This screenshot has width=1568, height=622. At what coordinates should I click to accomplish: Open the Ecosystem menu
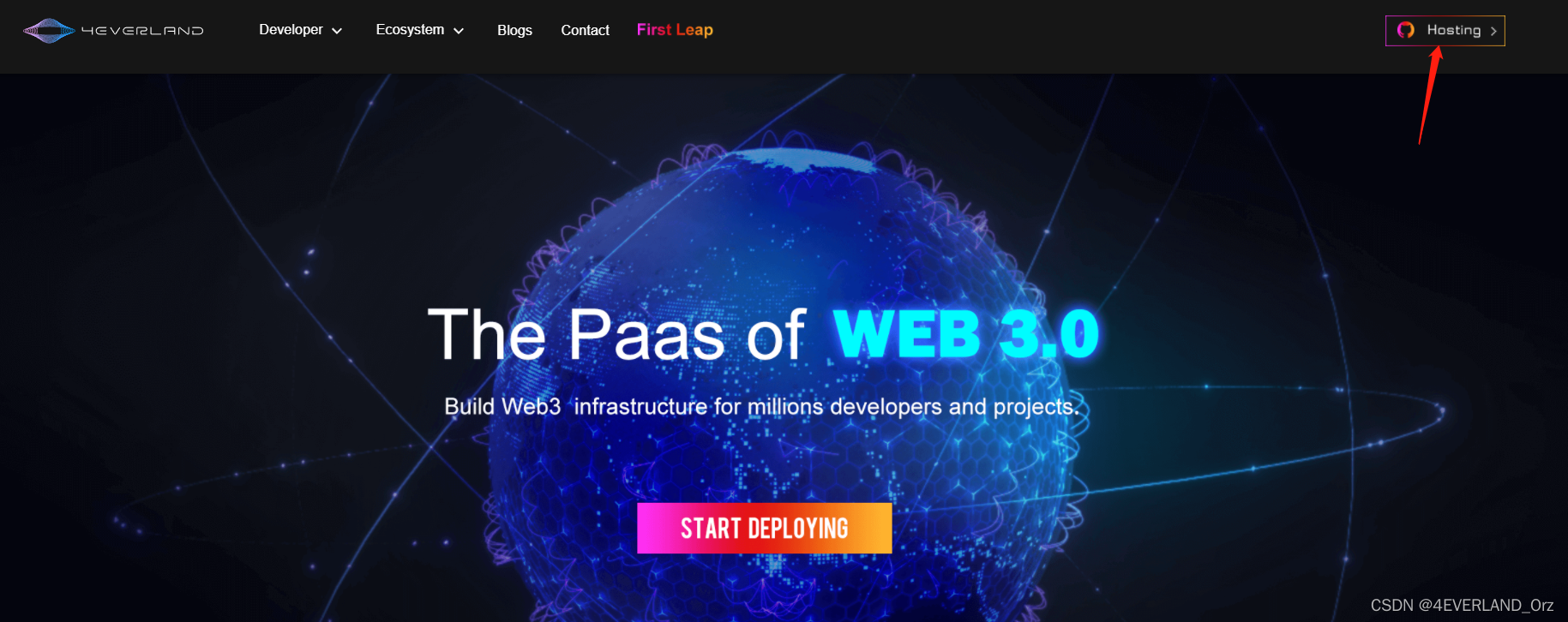tap(410, 30)
